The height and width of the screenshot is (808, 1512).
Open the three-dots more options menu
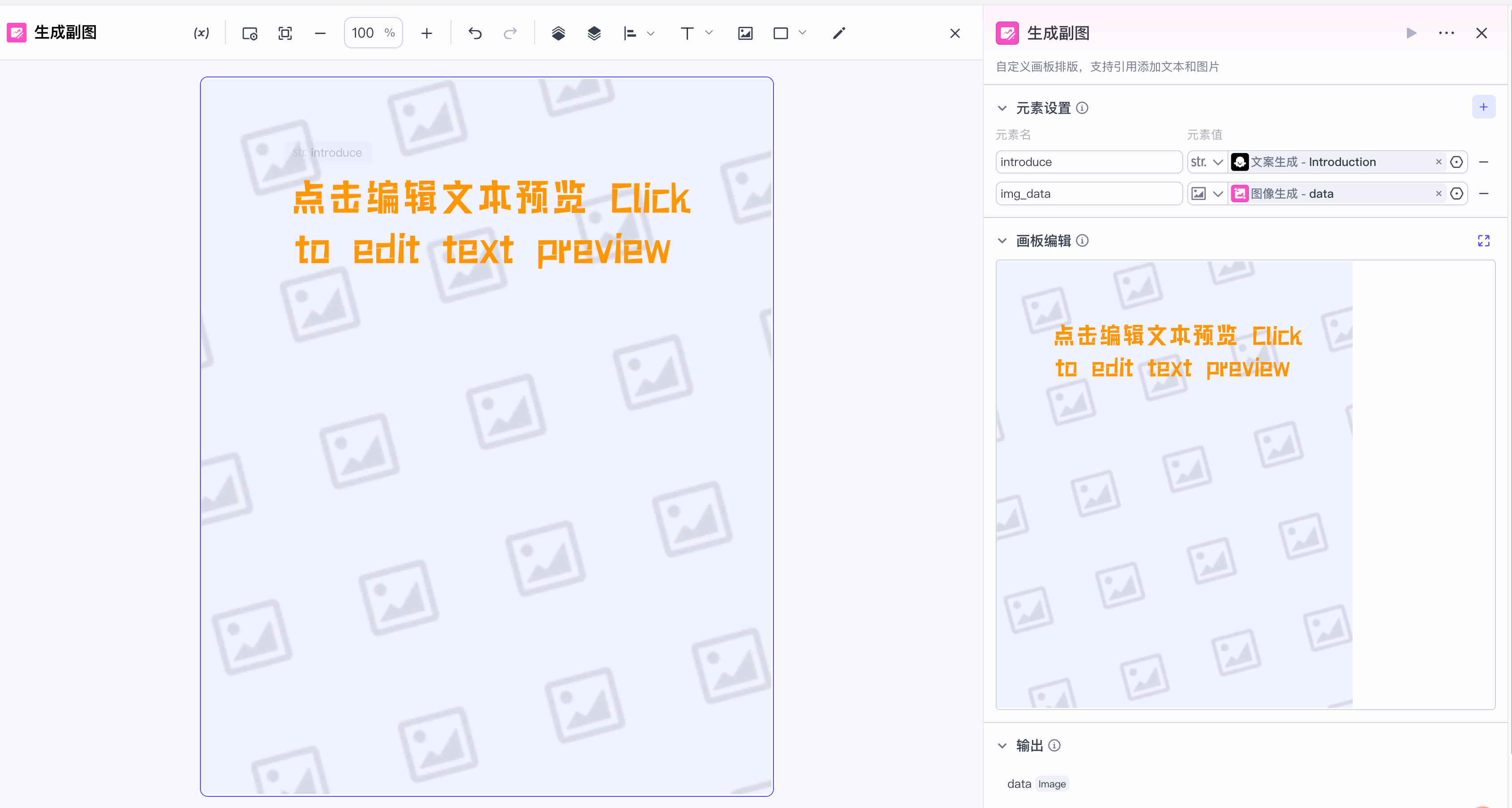[1446, 33]
